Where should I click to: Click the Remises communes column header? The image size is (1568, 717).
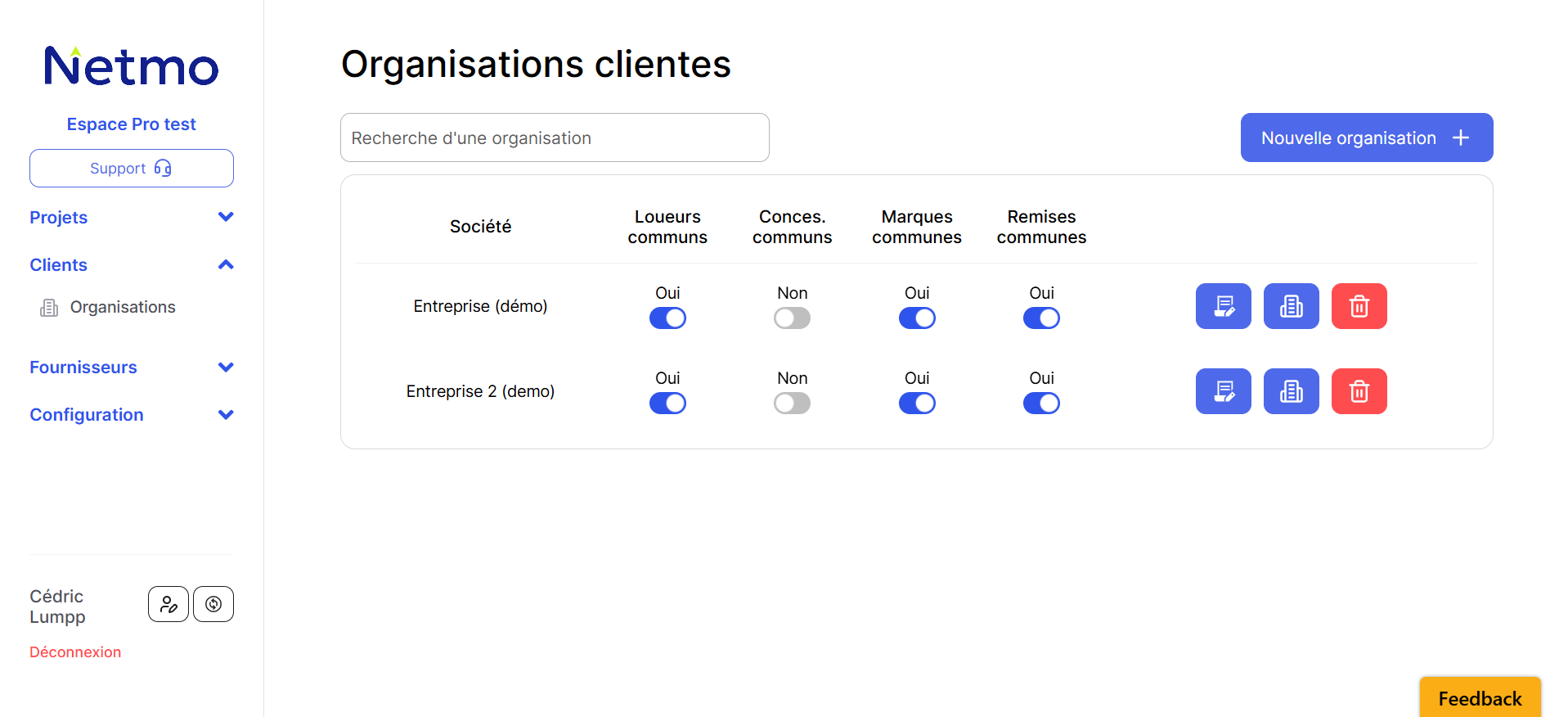(x=1041, y=227)
